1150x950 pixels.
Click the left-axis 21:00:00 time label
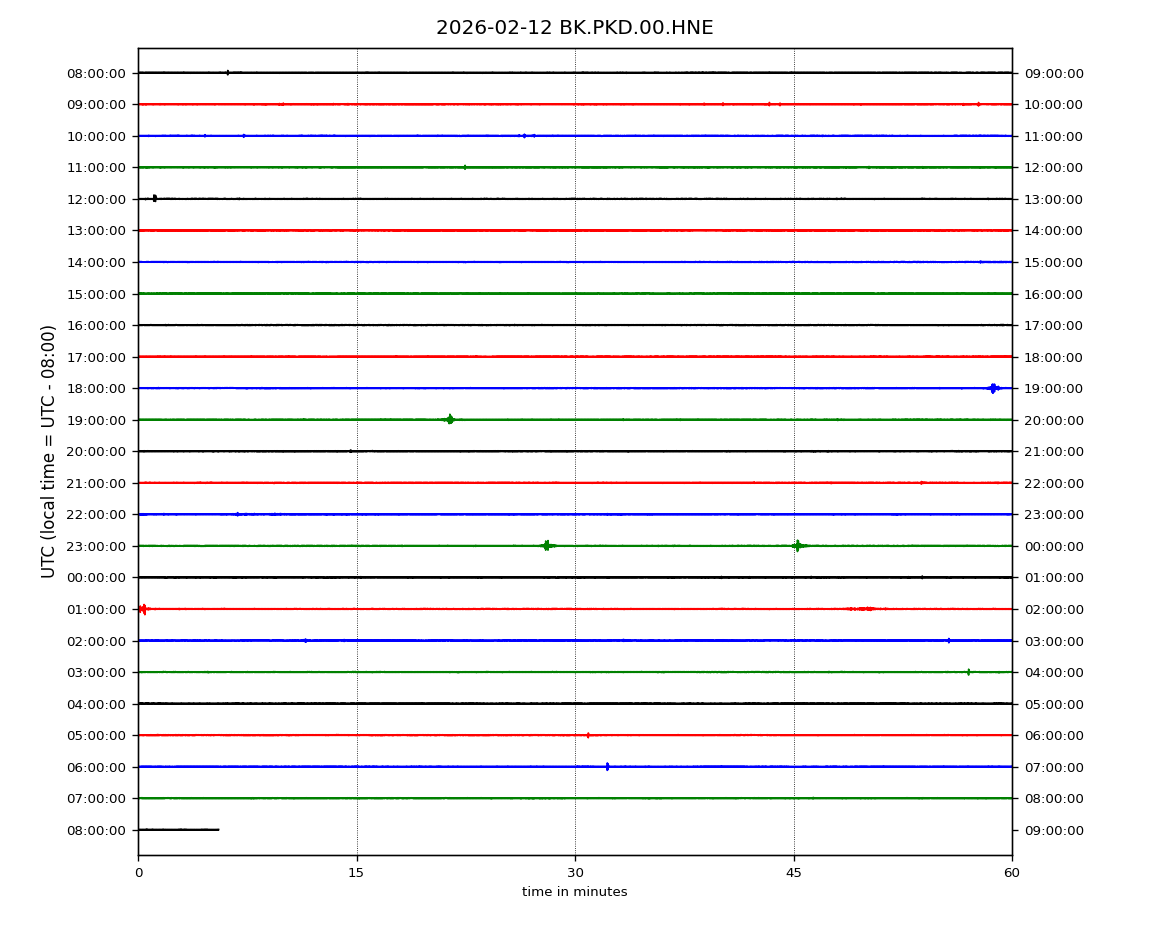pyautogui.click(x=96, y=483)
